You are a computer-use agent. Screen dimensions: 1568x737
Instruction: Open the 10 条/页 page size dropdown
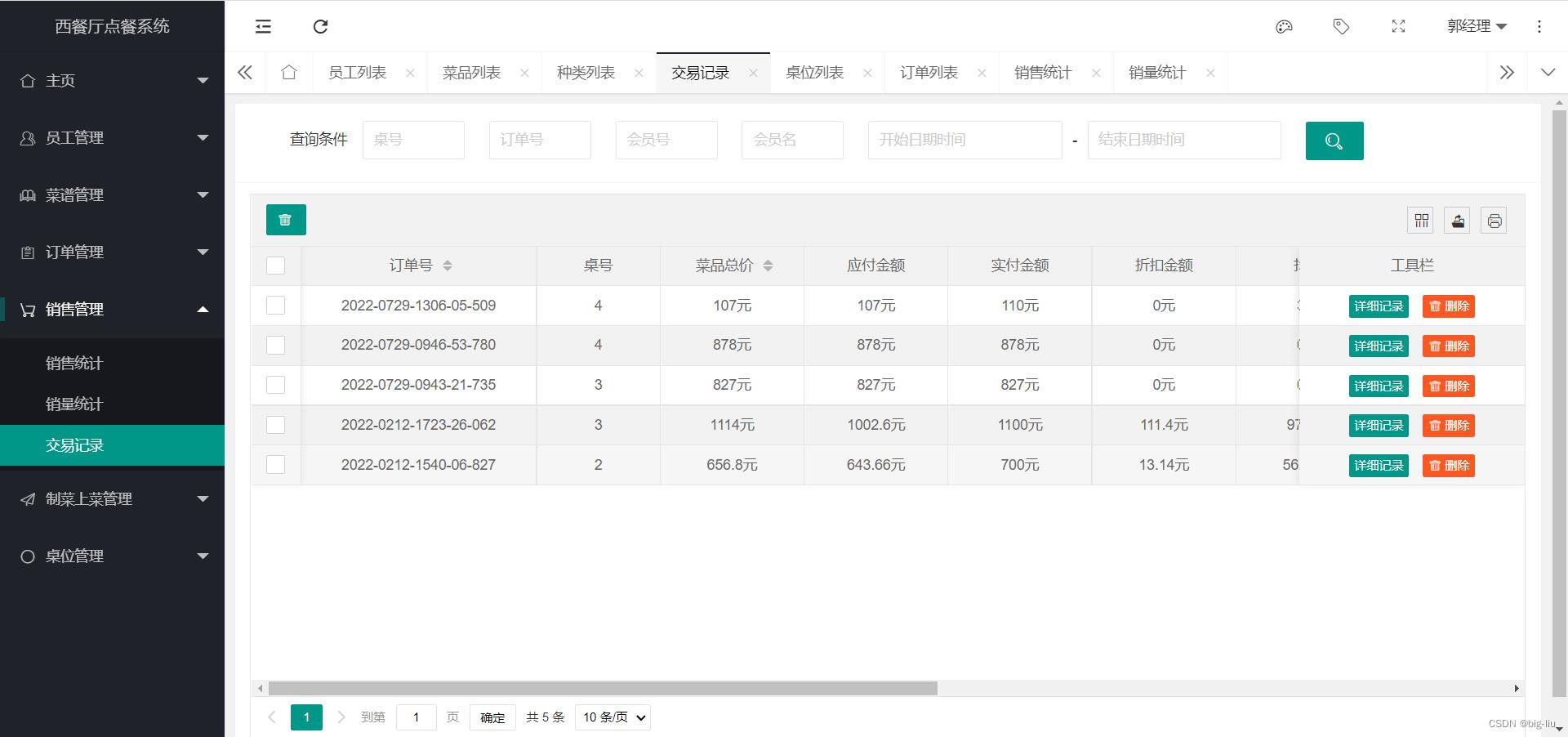(612, 717)
